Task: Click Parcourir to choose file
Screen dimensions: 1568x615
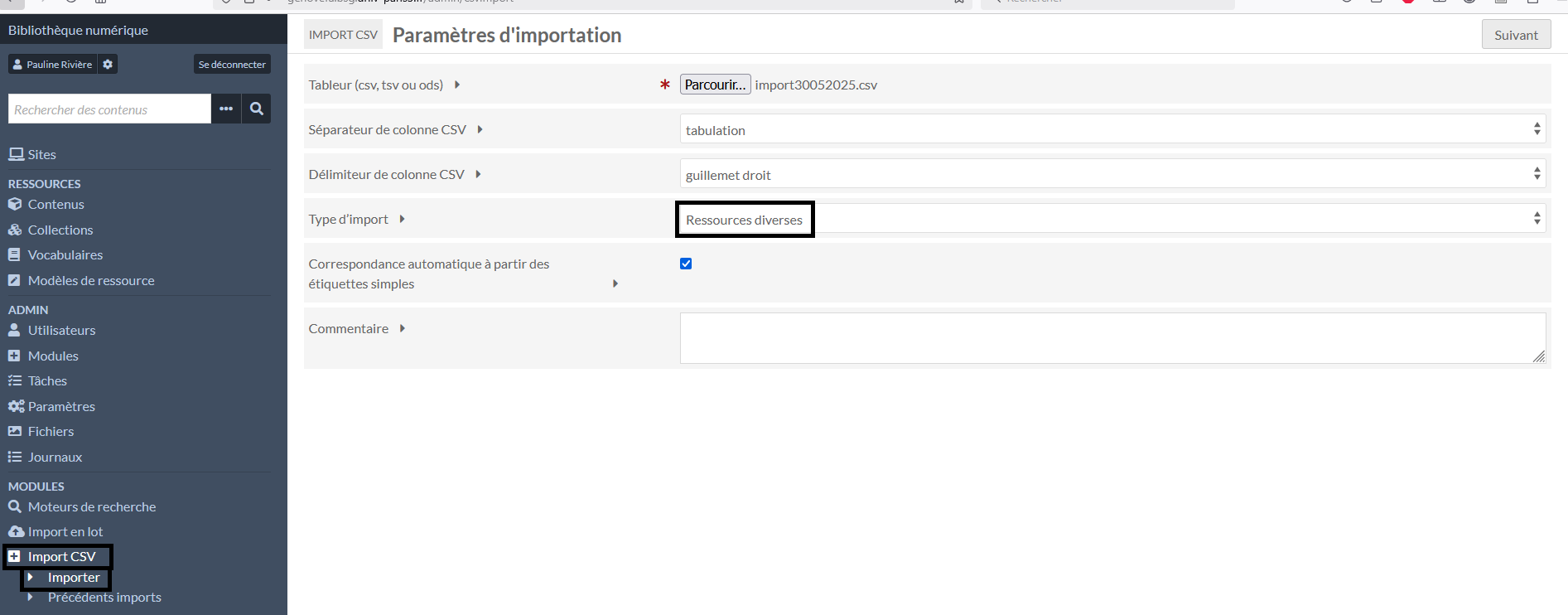Action: click(715, 85)
